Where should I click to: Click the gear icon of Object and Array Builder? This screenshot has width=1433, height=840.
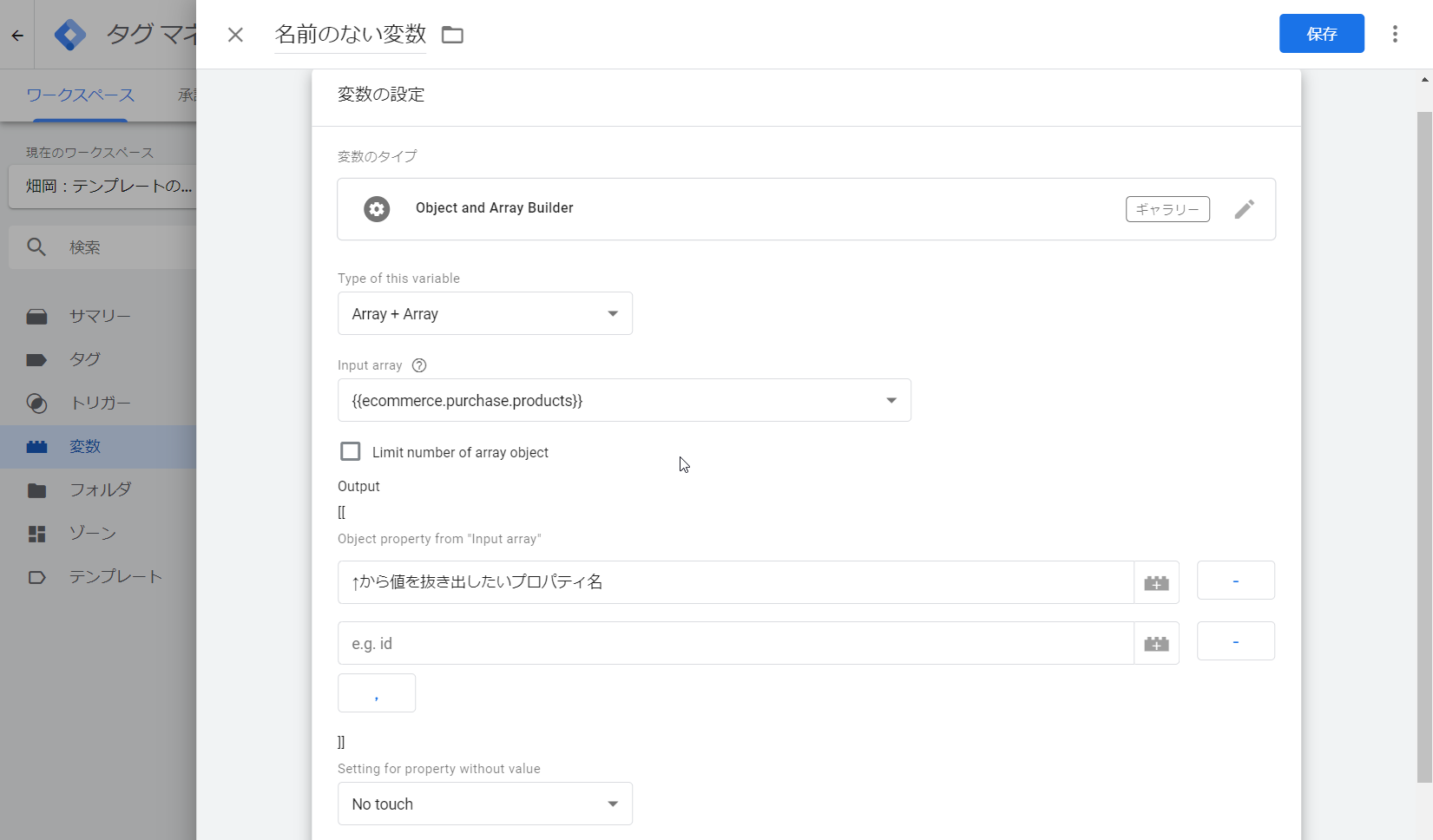377,209
